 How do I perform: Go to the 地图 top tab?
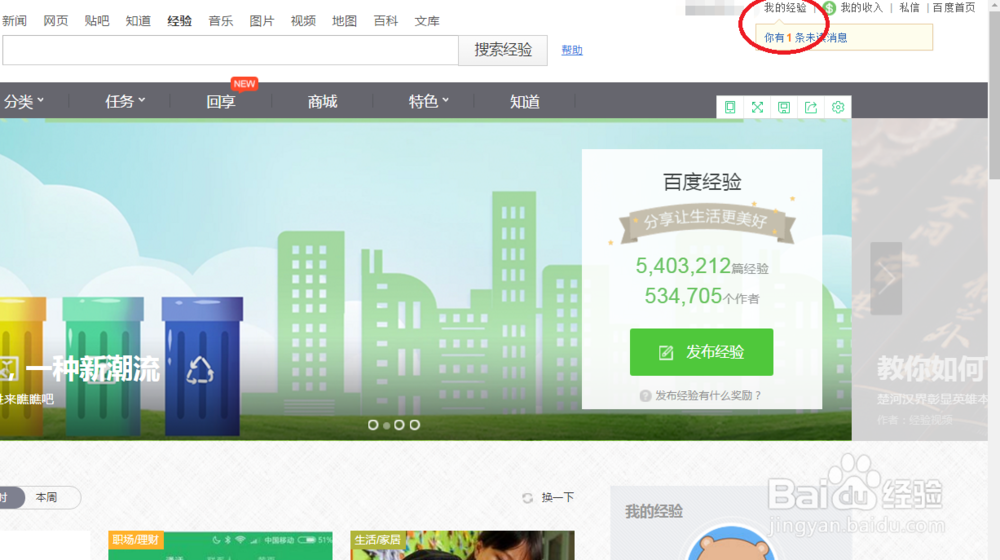click(344, 21)
